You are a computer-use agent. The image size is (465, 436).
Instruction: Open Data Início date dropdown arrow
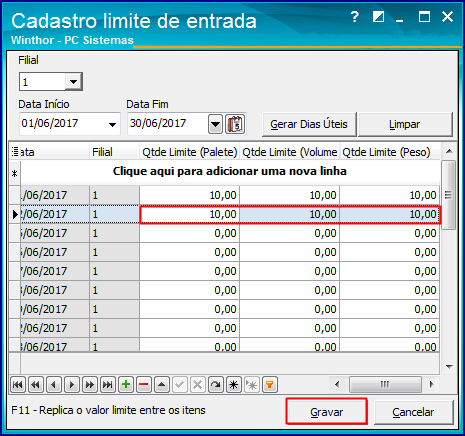pyautogui.click(x=112, y=124)
